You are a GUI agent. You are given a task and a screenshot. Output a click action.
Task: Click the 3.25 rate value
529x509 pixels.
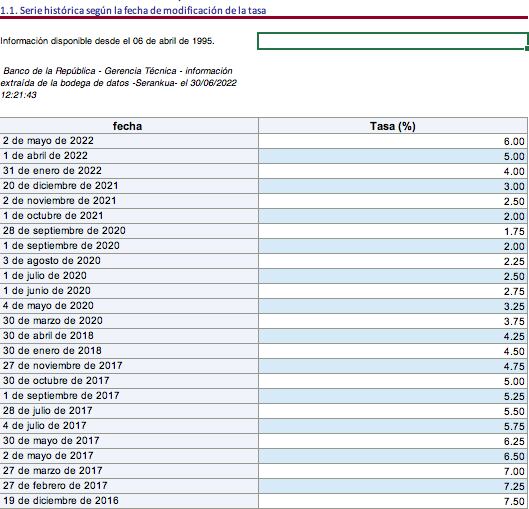pos(514,307)
